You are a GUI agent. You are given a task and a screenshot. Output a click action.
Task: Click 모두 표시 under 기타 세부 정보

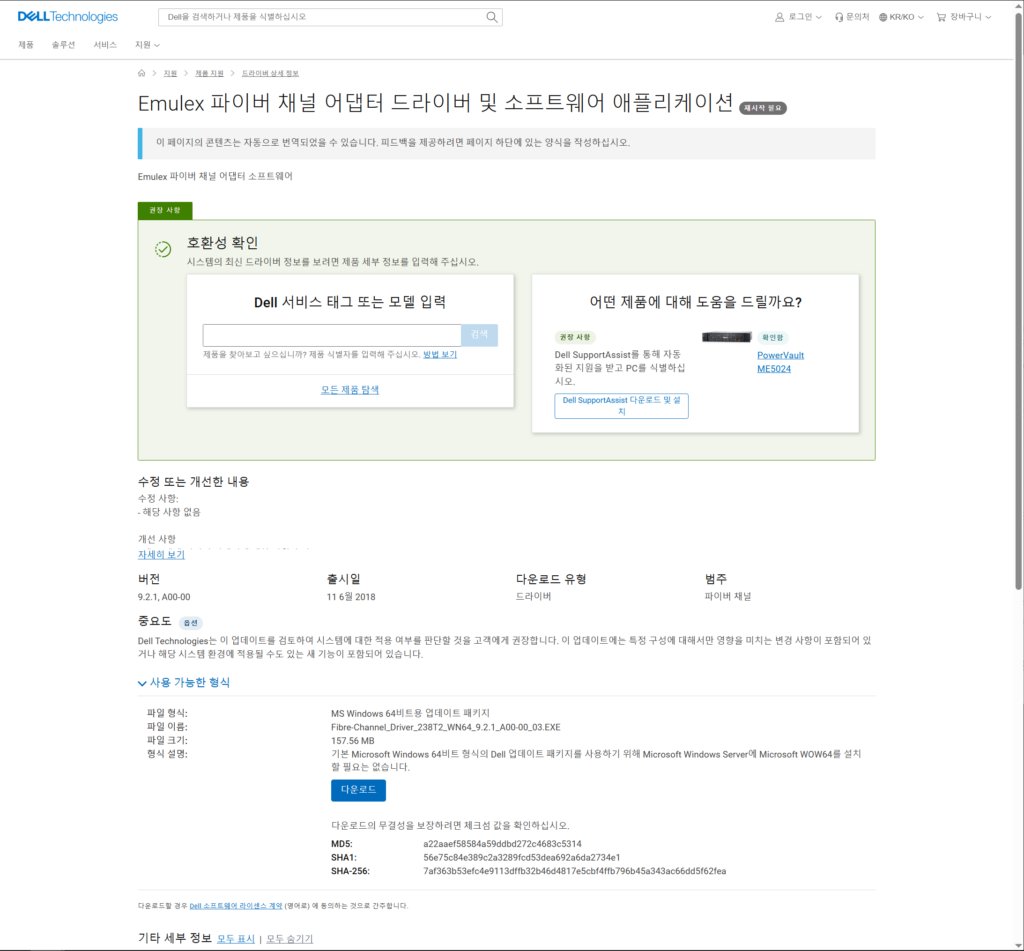pyautogui.click(x=236, y=939)
